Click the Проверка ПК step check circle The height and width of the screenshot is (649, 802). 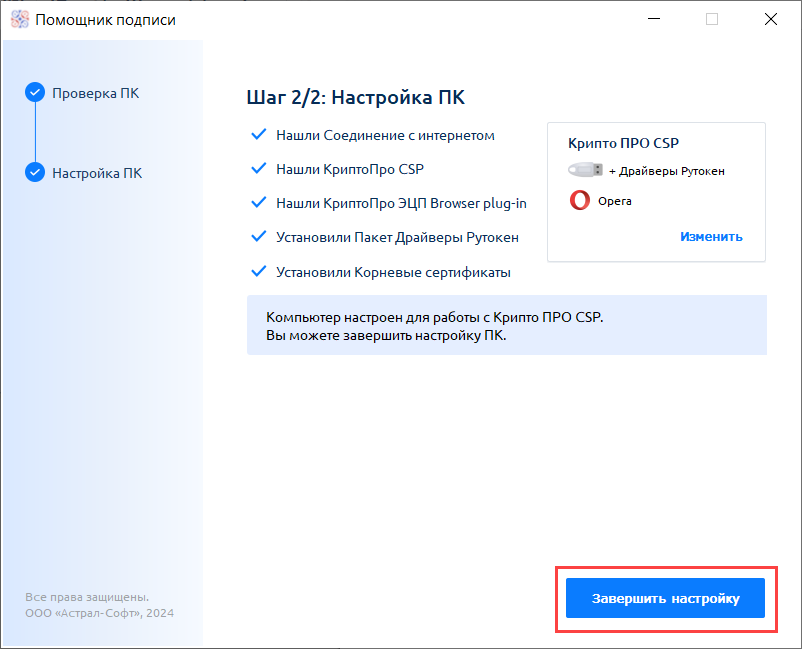35,93
